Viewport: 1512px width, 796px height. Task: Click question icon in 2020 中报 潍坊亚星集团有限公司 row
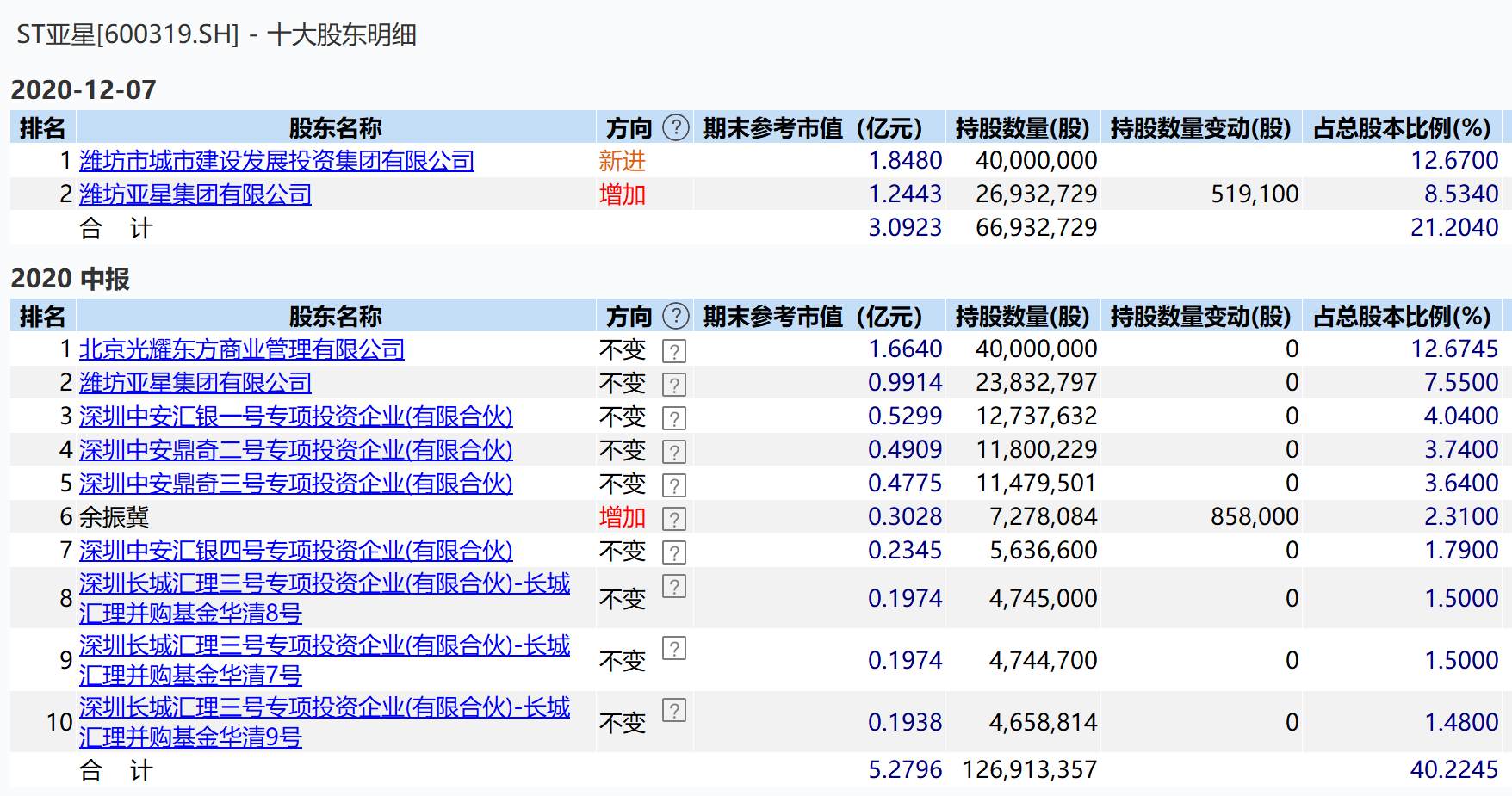coord(673,385)
